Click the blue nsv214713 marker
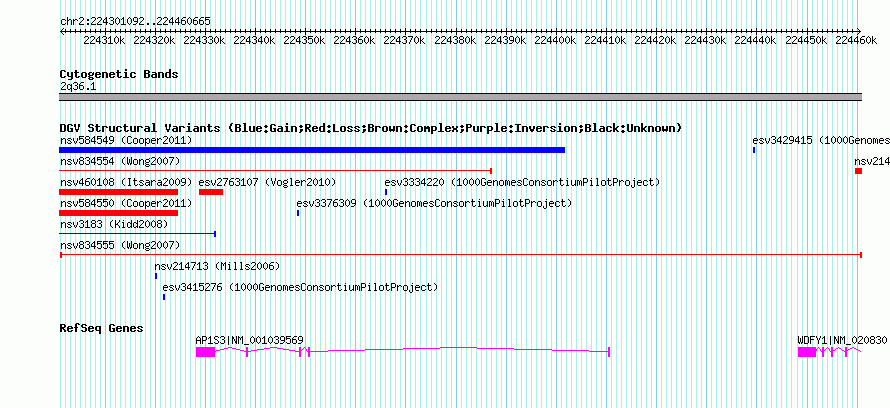This screenshot has width=890, height=408. pos(156,276)
